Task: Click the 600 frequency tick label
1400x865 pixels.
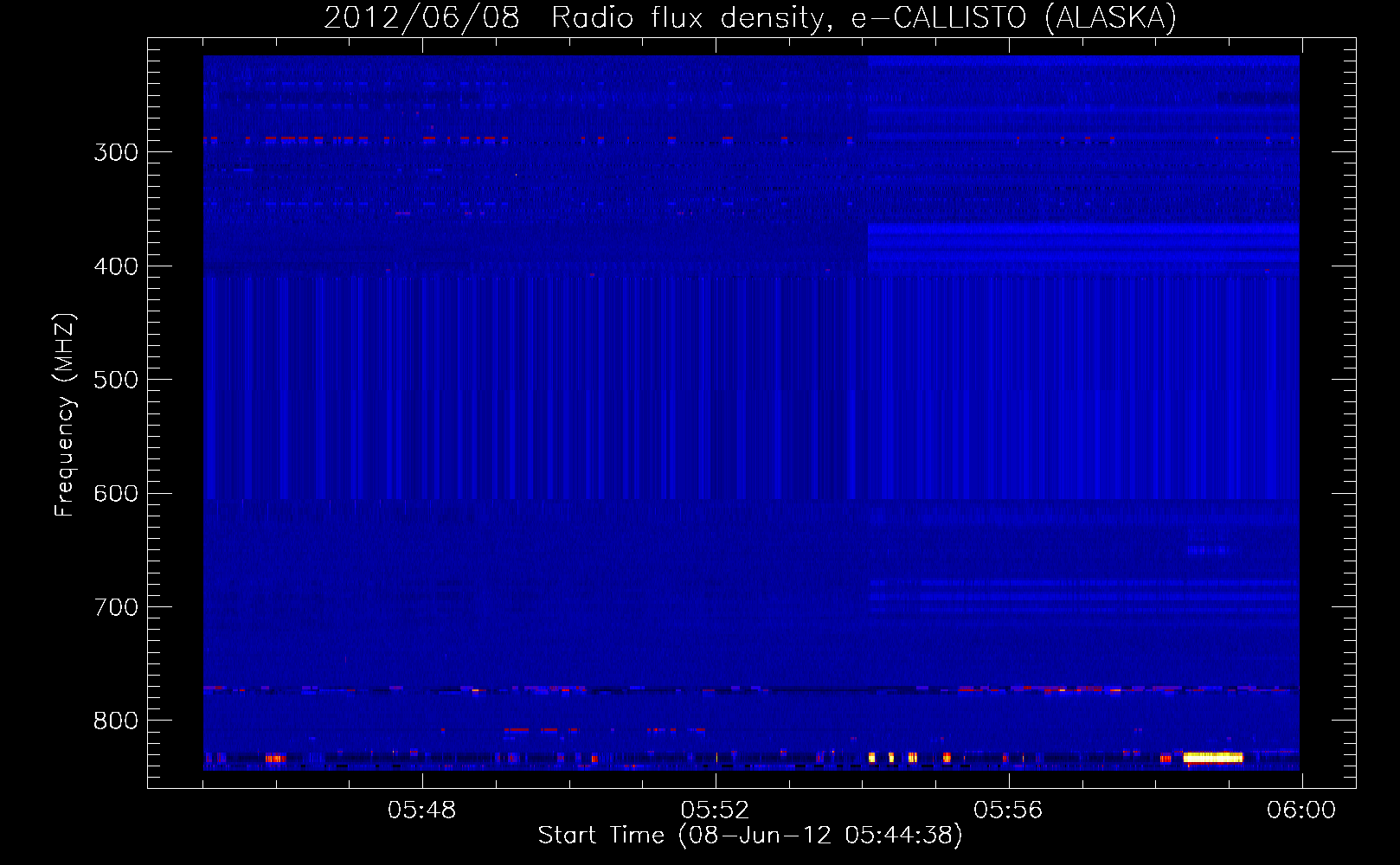Action: [116, 493]
